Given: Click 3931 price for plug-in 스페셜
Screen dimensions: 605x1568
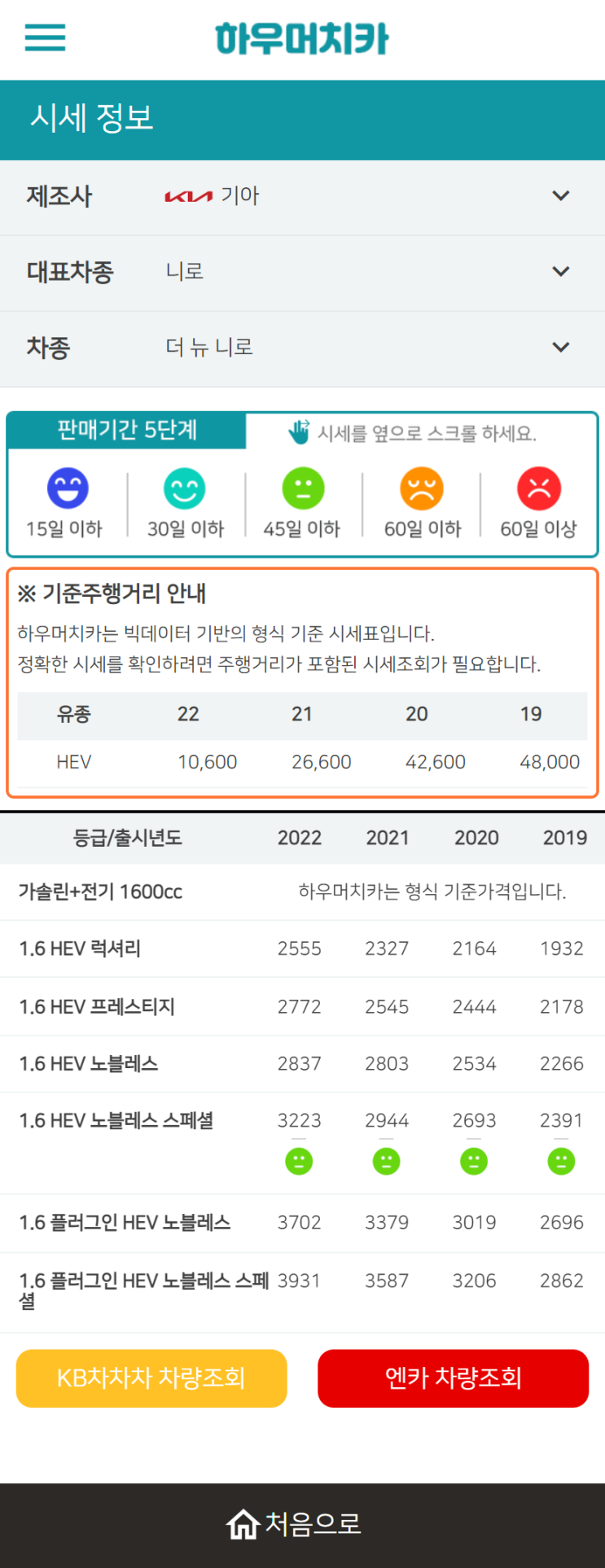Looking at the screenshot, I should 299,1281.
